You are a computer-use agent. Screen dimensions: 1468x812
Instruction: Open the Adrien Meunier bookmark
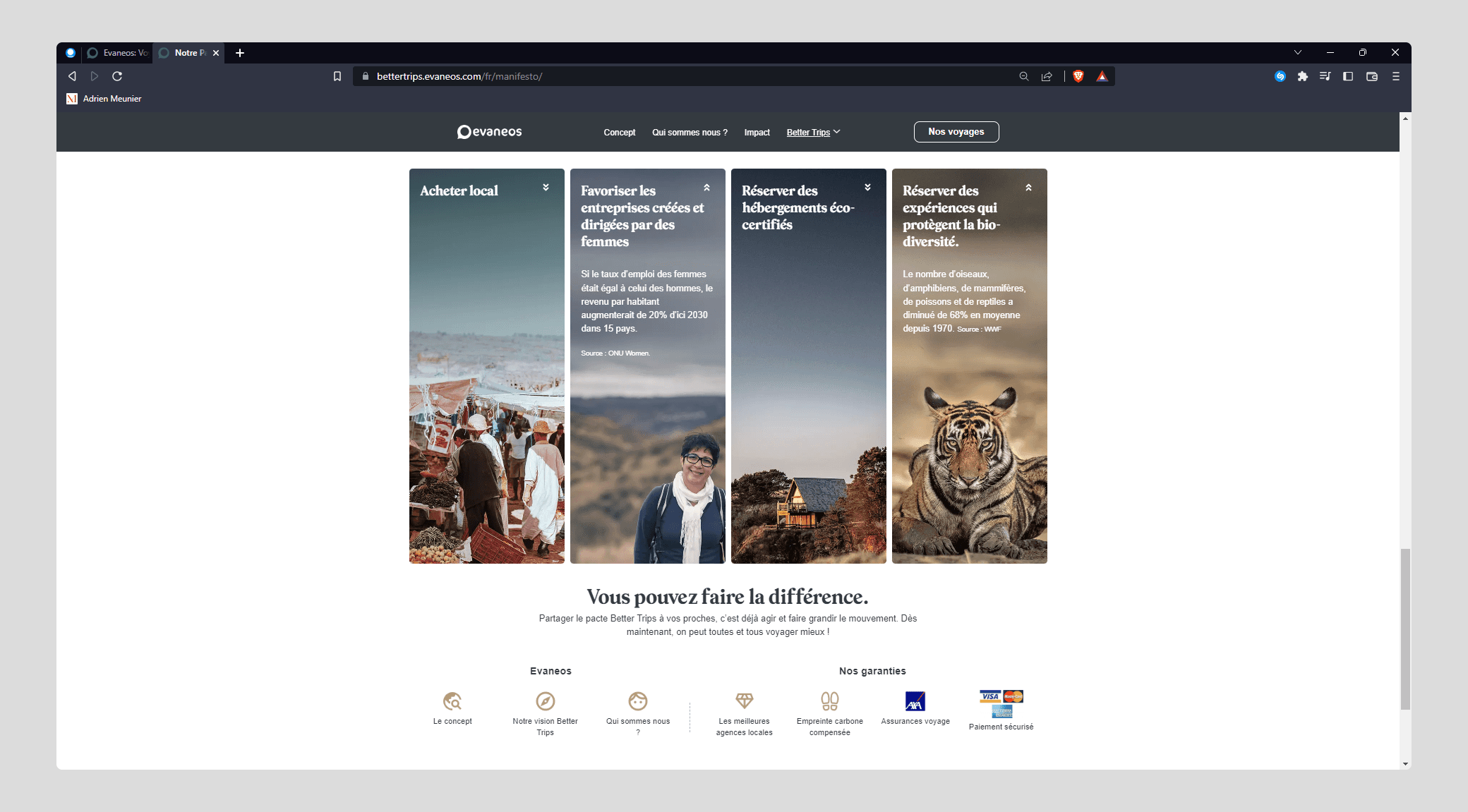[104, 99]
